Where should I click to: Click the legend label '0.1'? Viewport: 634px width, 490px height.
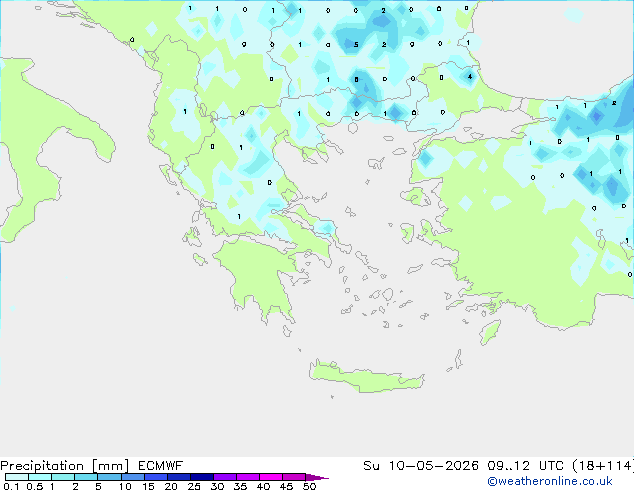11,486
